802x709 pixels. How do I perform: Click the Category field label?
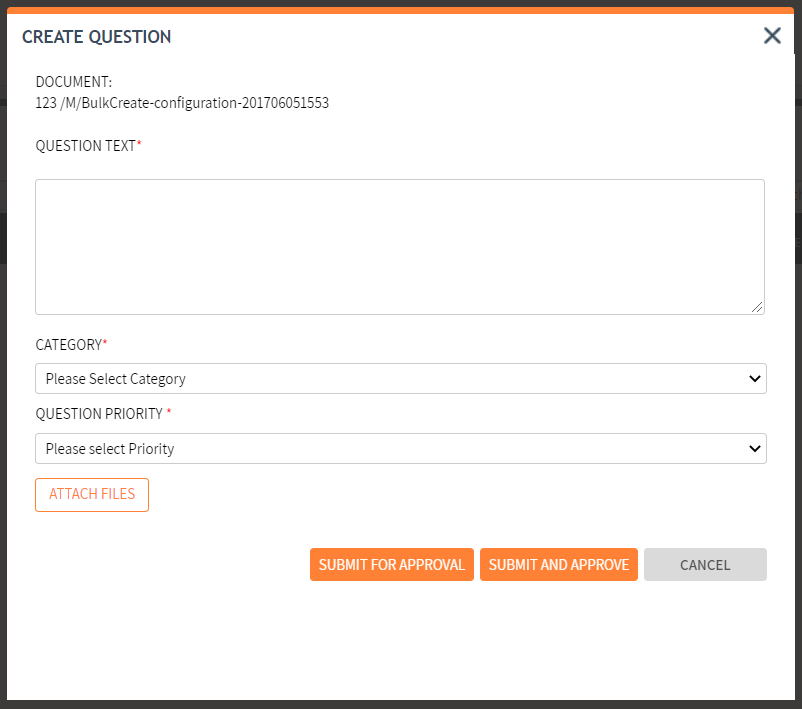pyautogui.click(x=68, y=345)
